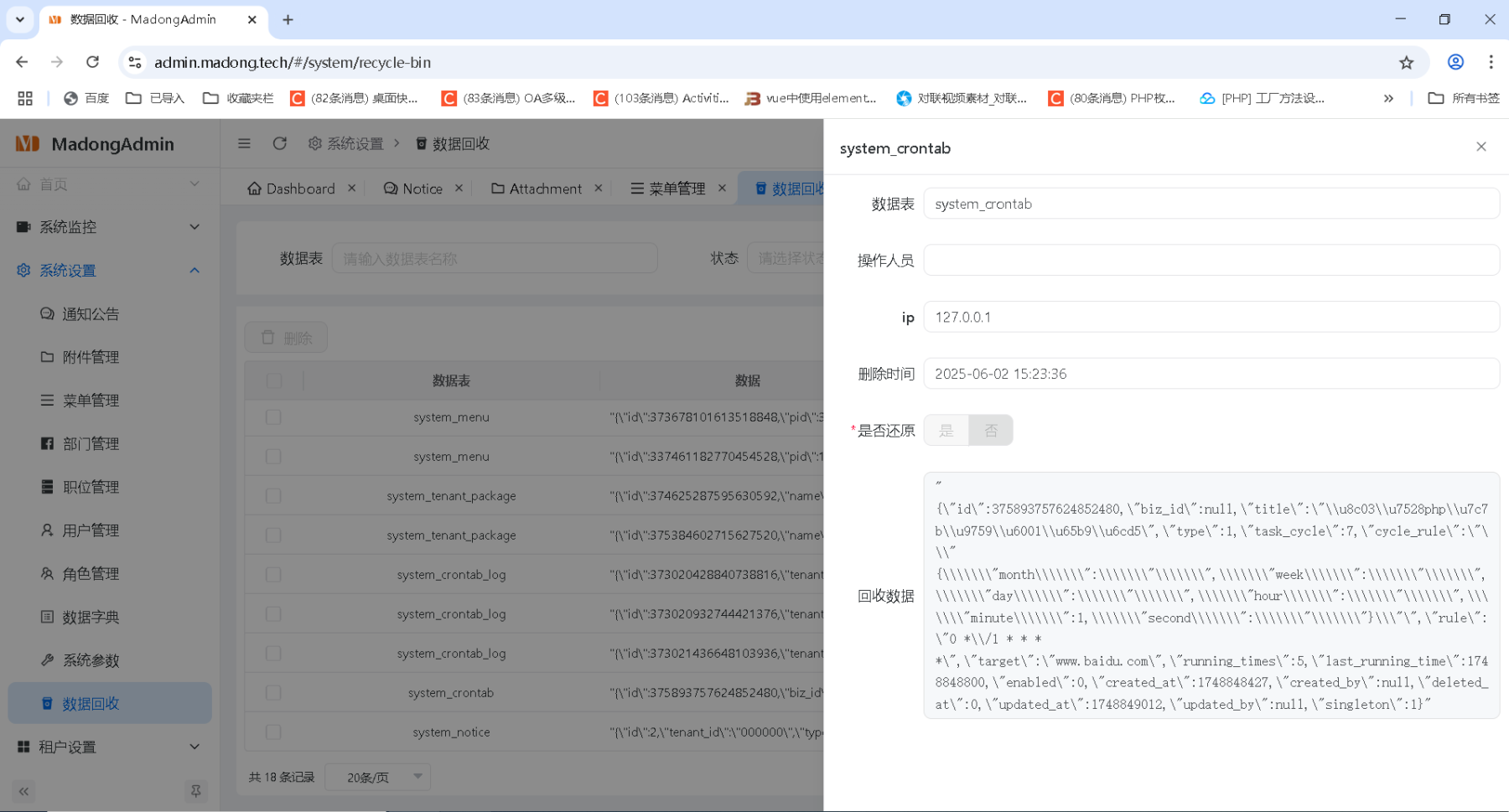Check the system_crontab row checkbox
Viewport: 1509px width, 812px height.
[273, 692]
